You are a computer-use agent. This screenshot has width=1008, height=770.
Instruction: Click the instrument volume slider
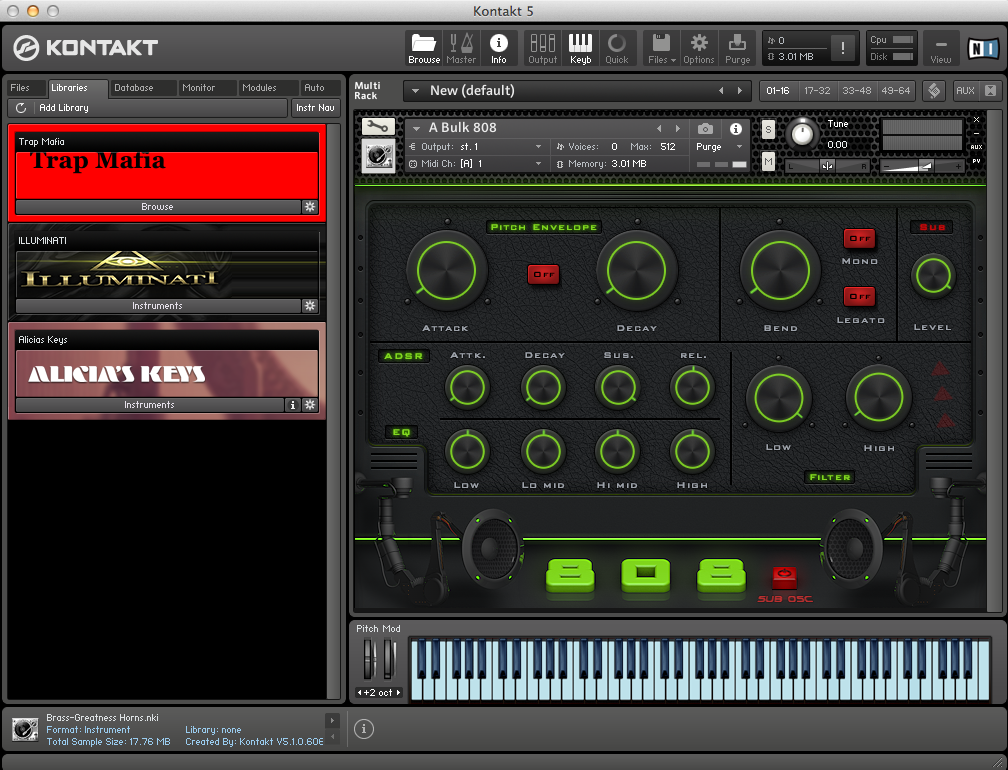click(x=921, y=166)
